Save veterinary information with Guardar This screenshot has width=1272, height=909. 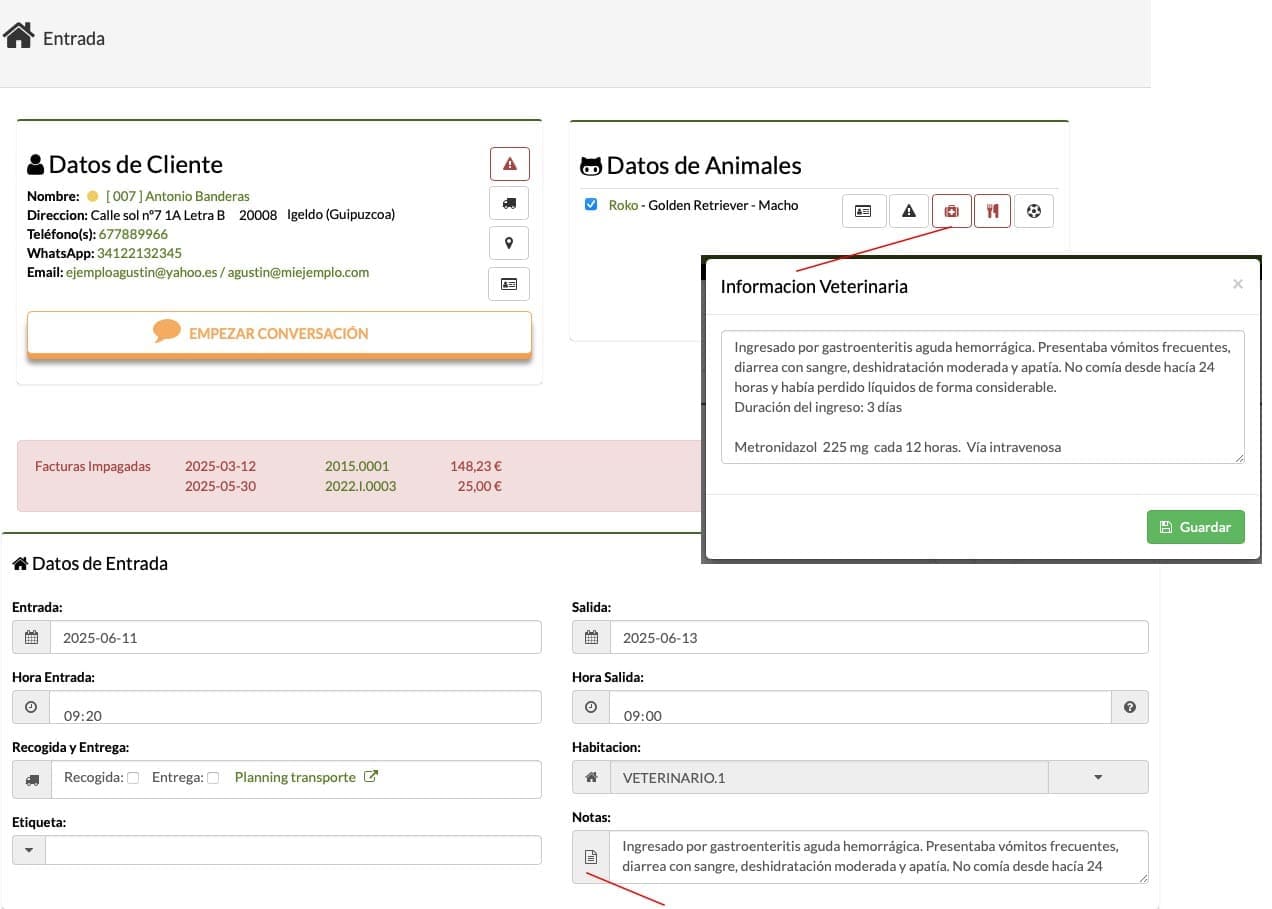click(1195, 527)
